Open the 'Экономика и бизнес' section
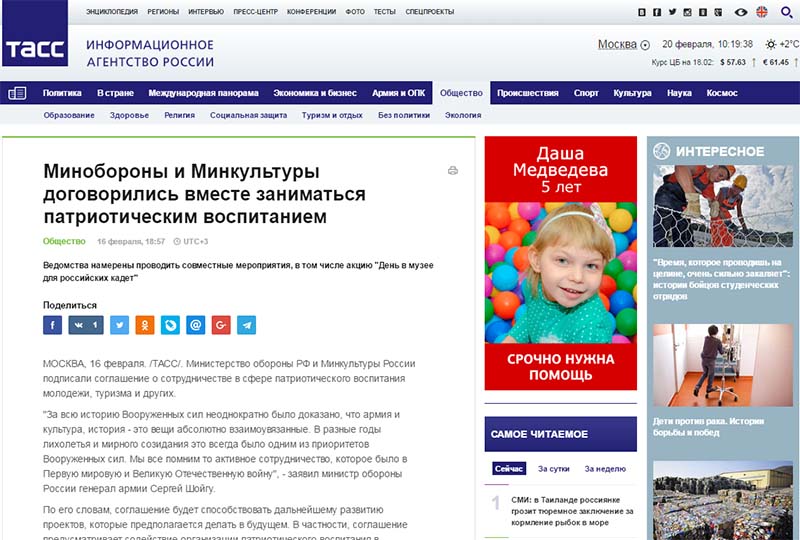Screen dimensions: 800x540 pyautogui.click(x=315, y=93)
